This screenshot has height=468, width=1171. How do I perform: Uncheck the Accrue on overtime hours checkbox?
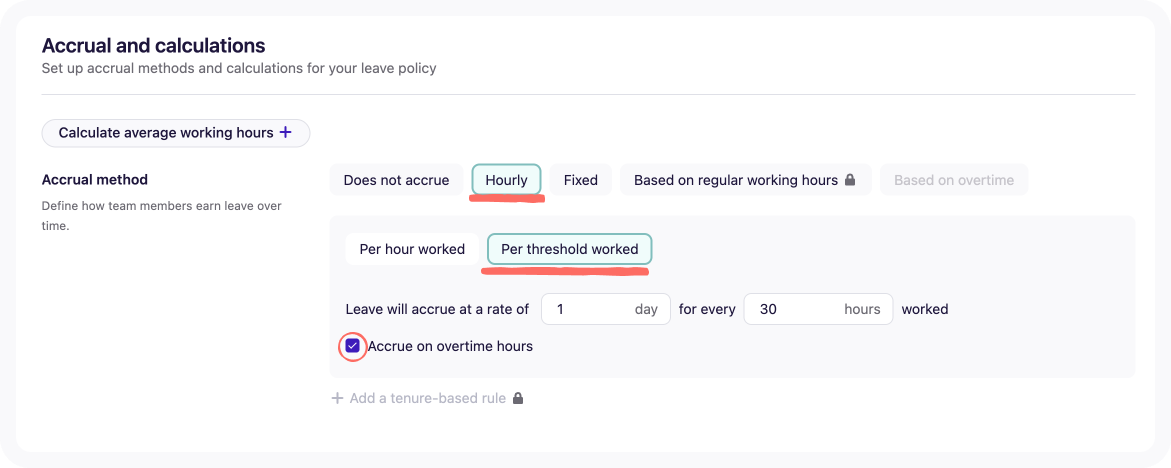352,346
